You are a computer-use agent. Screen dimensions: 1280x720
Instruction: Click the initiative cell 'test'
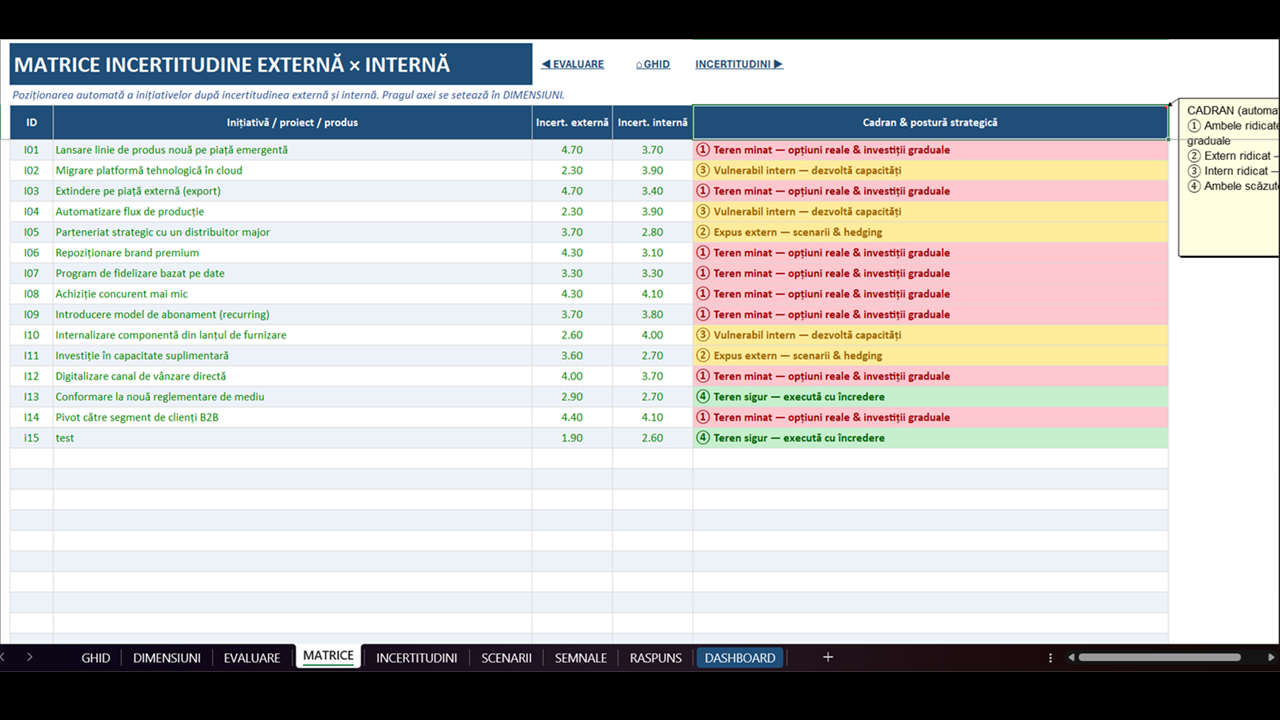point(293,438)
